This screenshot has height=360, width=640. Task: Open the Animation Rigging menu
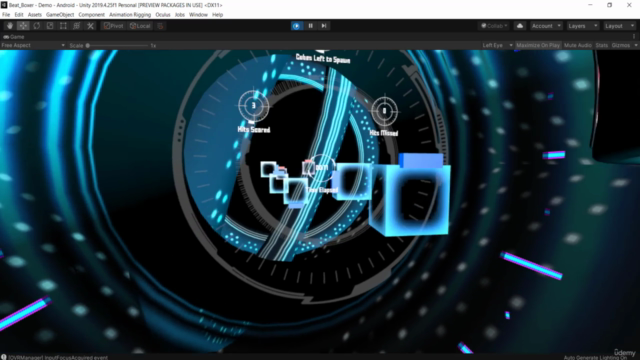(130, 15)
